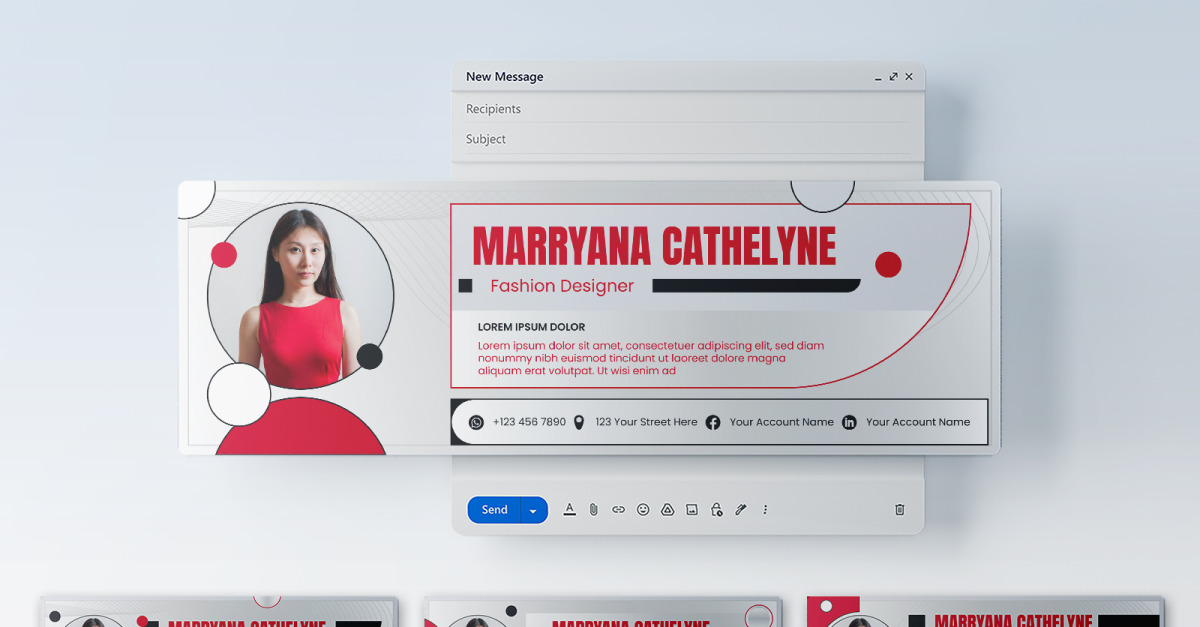Click the LOREM IPSUM DOLOR heading

coord(531,327)
